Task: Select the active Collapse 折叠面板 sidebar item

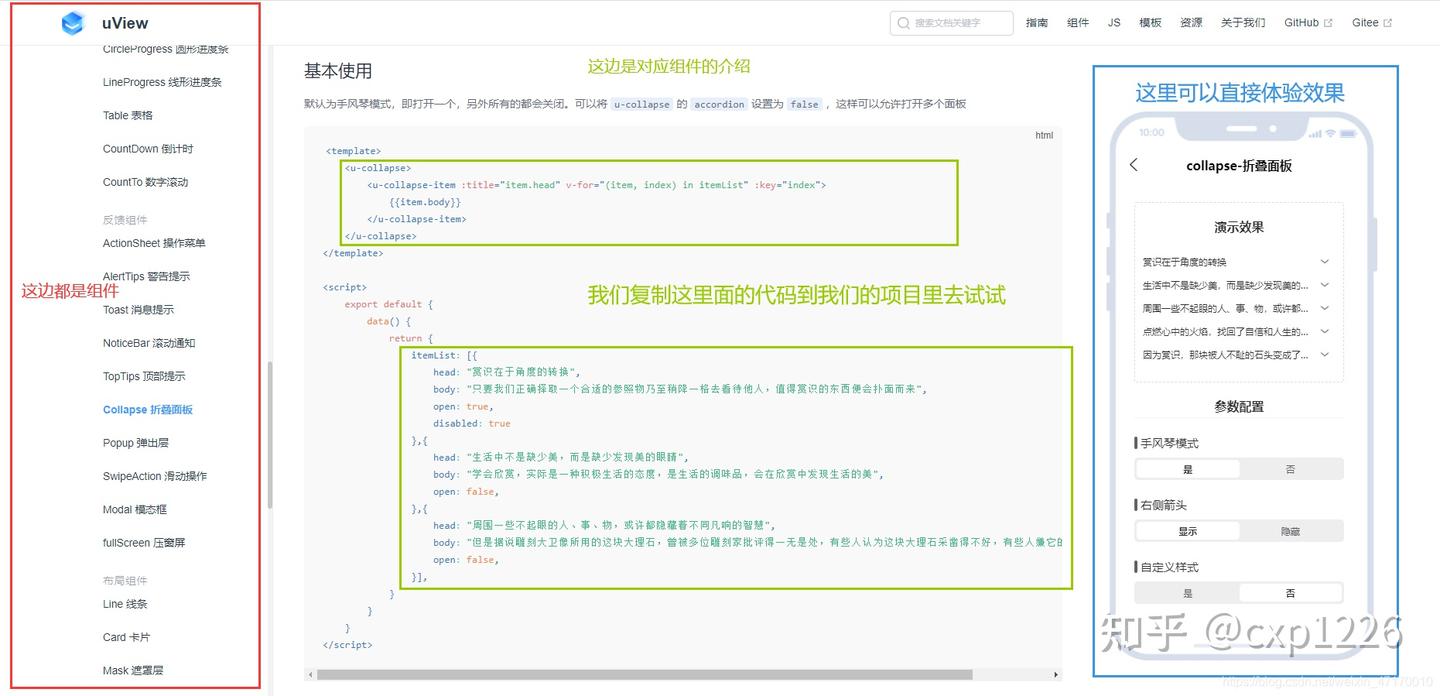Action: pyautogui.click(x=148, y=410)
